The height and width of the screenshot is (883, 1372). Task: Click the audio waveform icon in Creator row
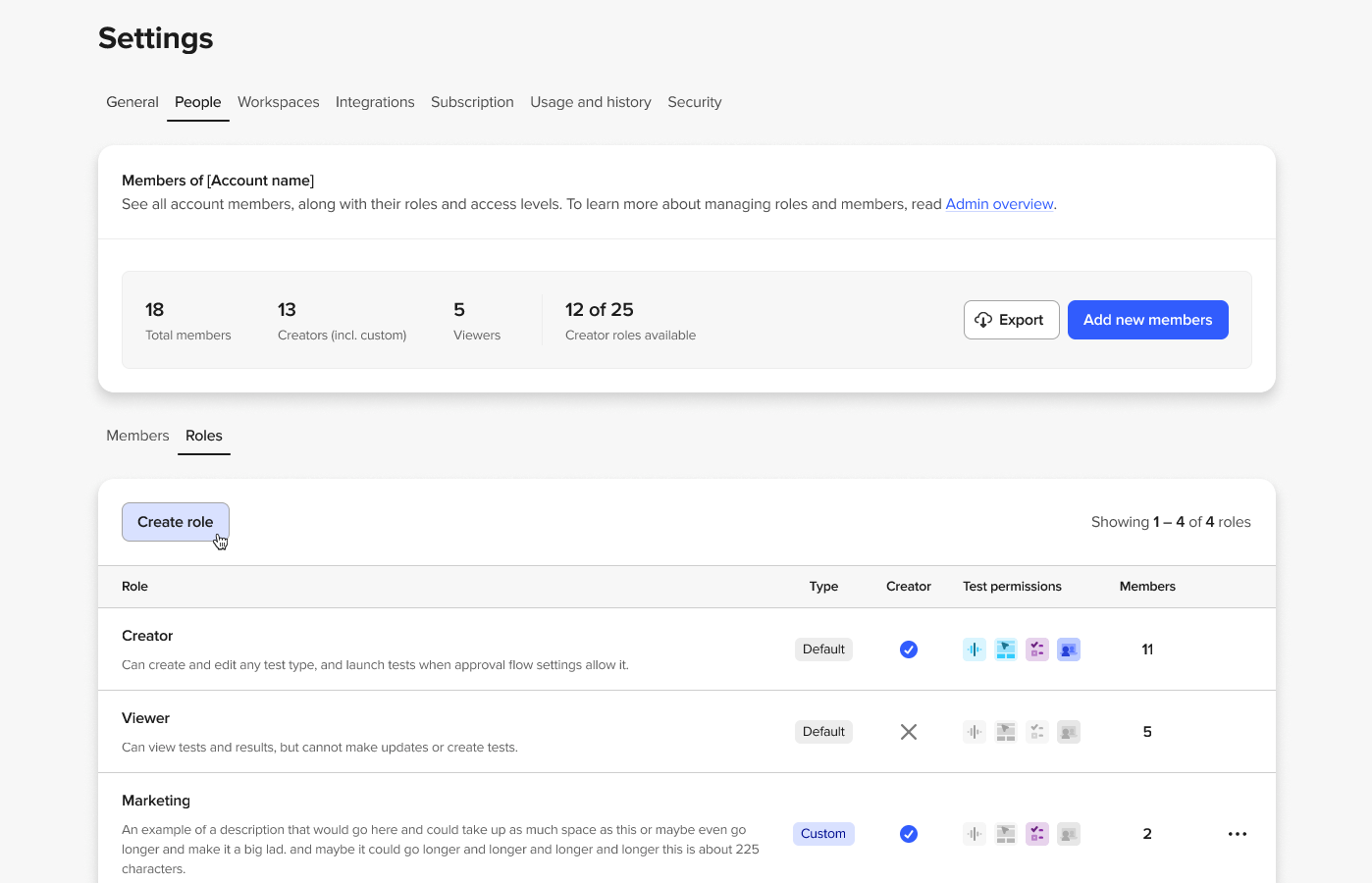coord(974,649)
